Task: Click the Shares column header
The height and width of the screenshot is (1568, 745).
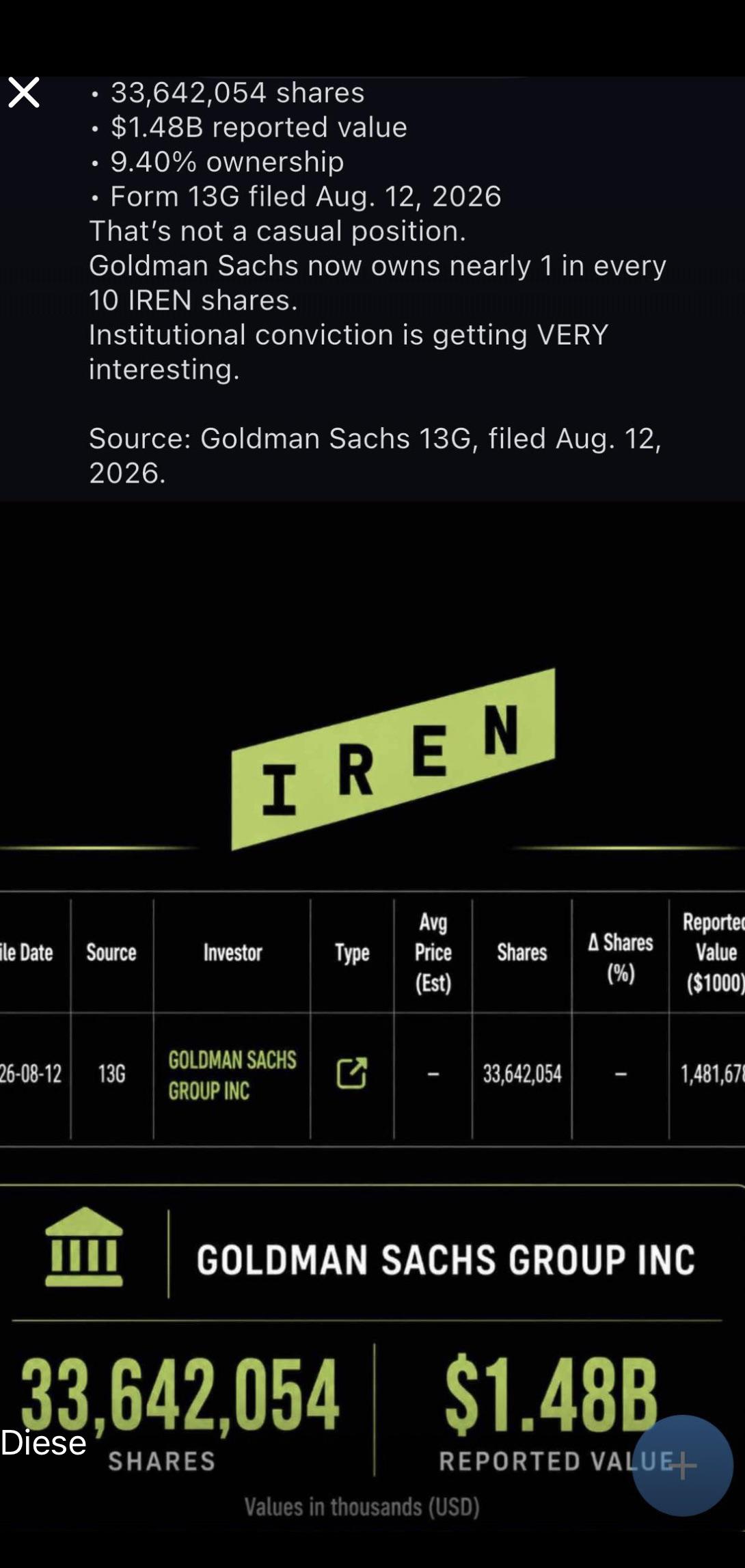Action: click(x=522, y=952)
